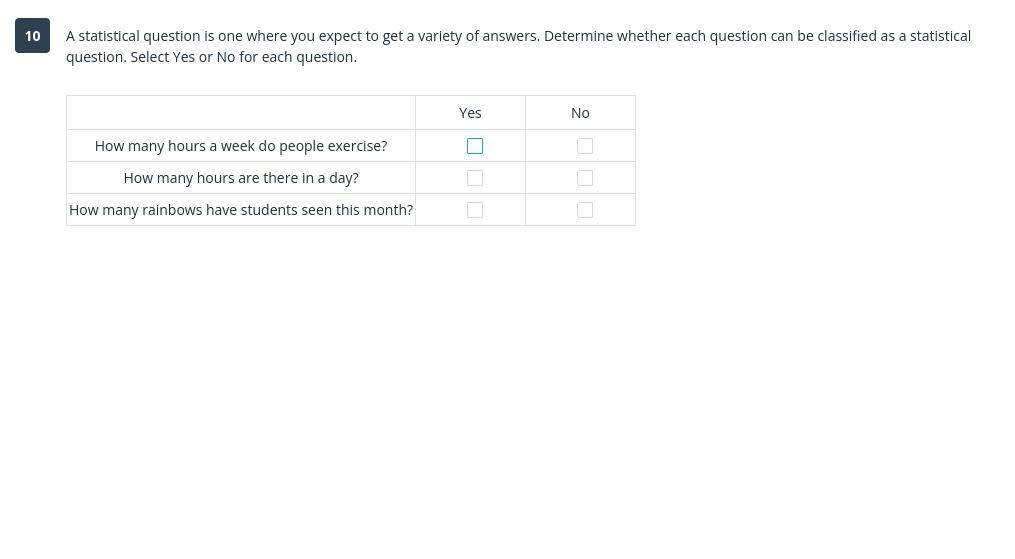Image resolution: width=1015 pixels, height=559 pixels.
Task: Click the row label about weekly exercise hours
Action: (241, 146)
